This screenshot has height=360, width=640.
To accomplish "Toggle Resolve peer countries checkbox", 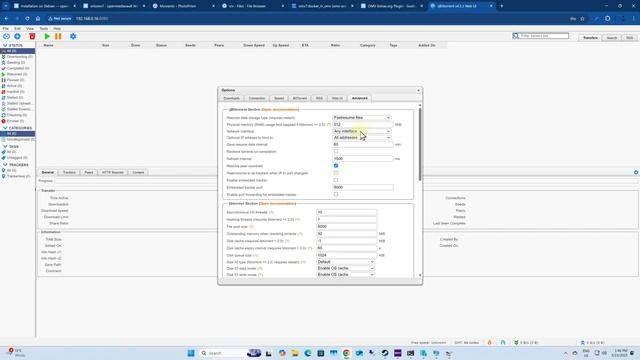I will [336, 166].
